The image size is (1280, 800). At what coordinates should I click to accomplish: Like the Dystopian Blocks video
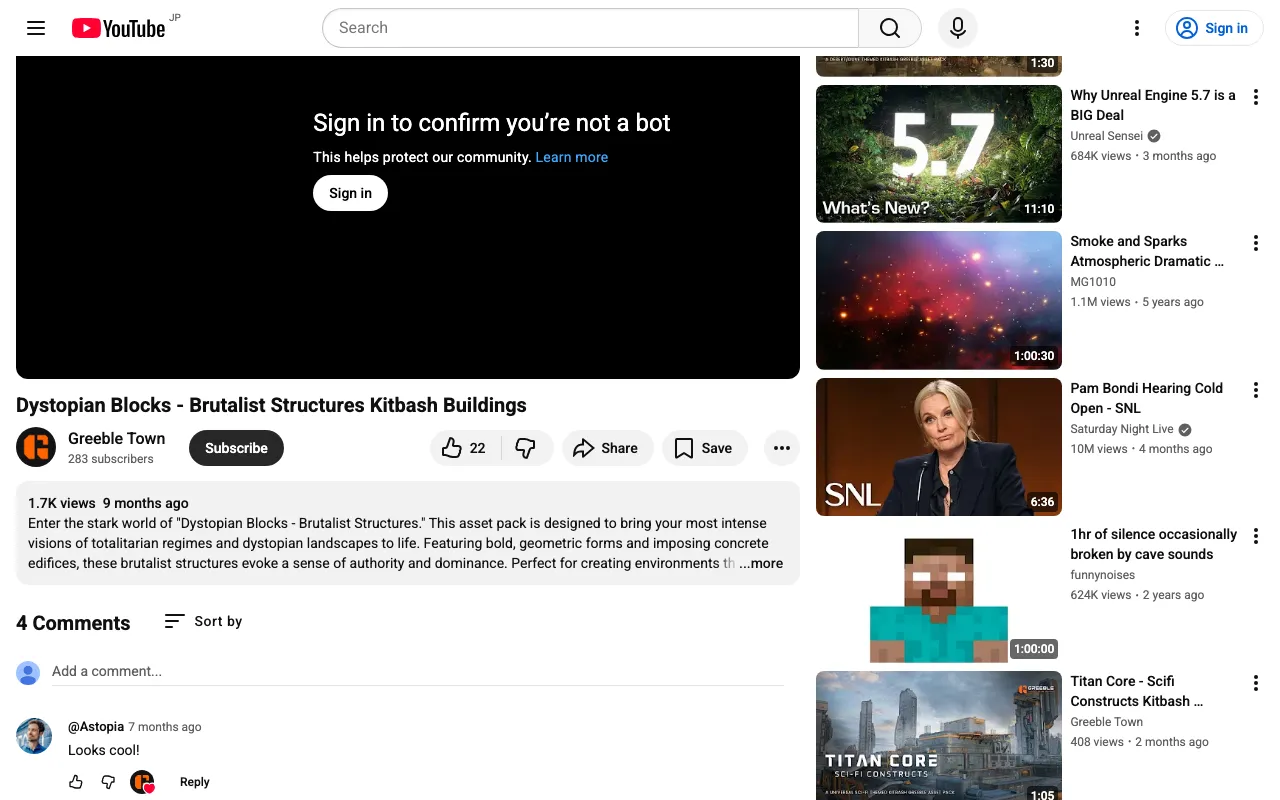[x=463, y=448]
